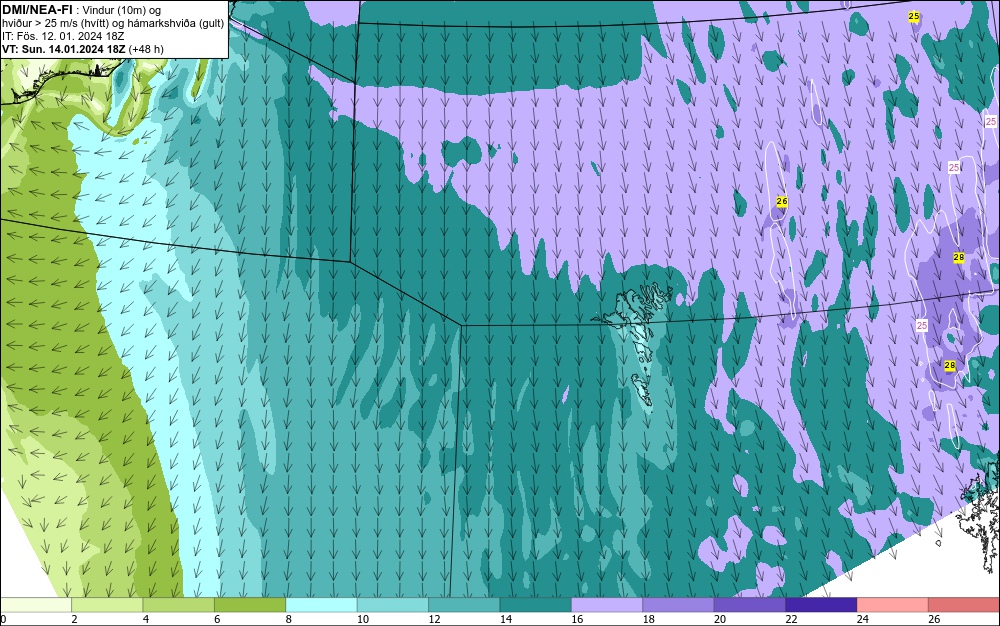
Task: Click the legend scale number 20
Action: [720, 619]
